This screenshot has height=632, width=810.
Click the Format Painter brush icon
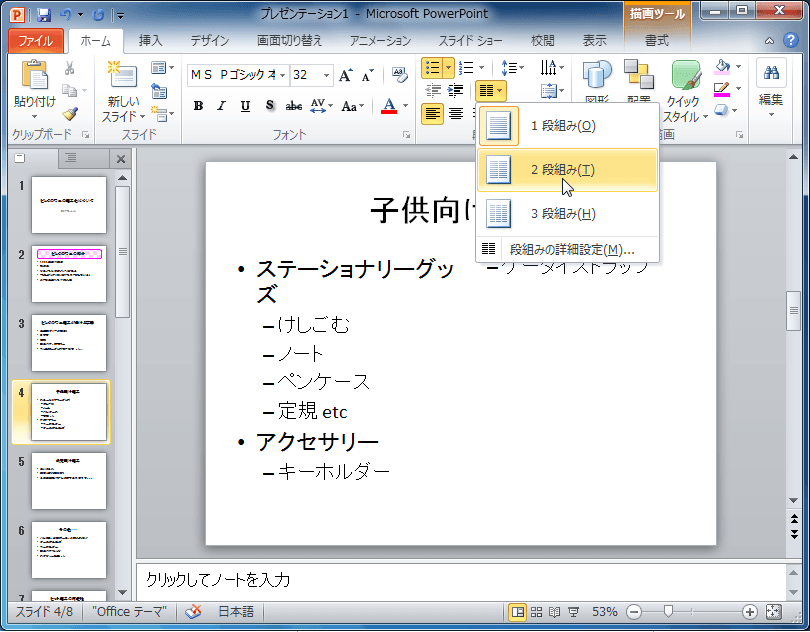70,113
